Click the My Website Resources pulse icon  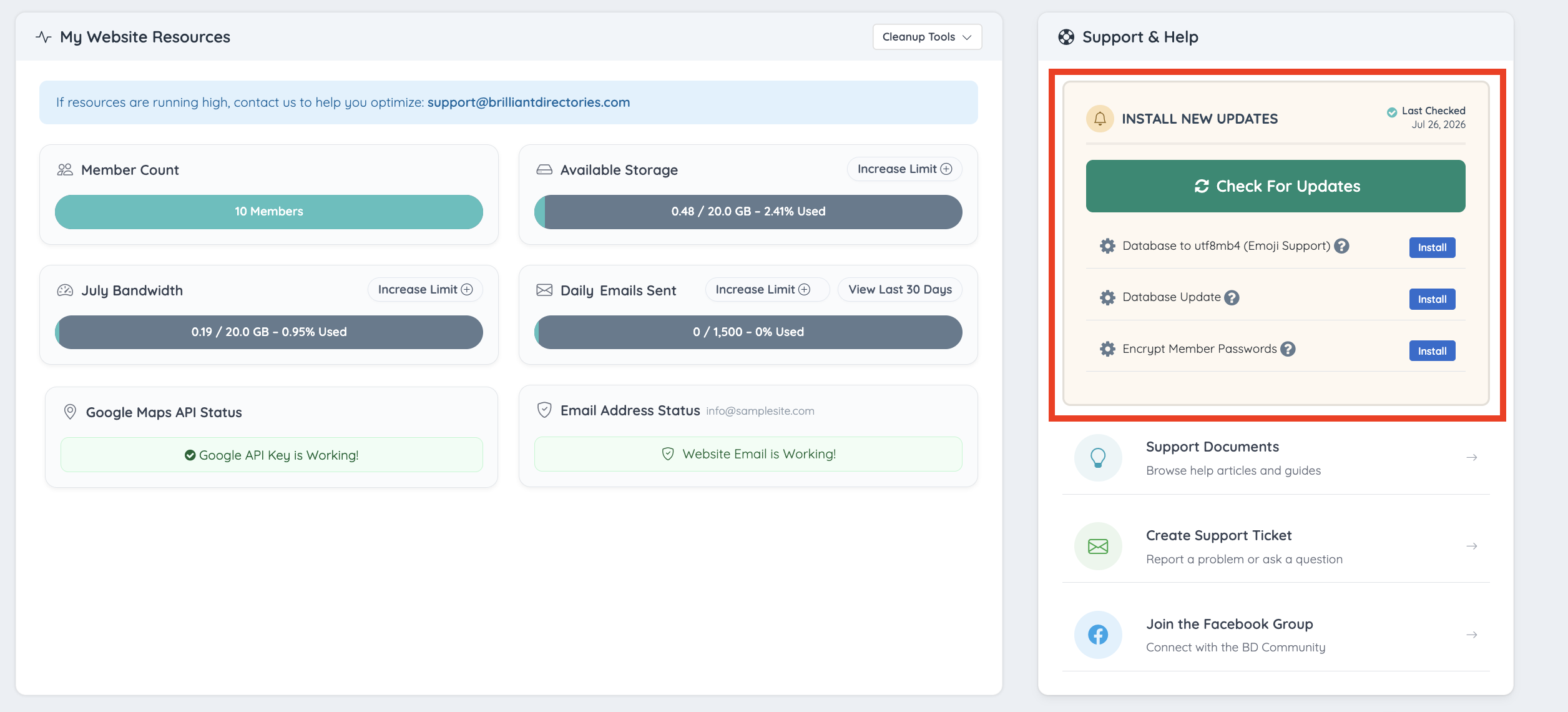coord(44,37)
